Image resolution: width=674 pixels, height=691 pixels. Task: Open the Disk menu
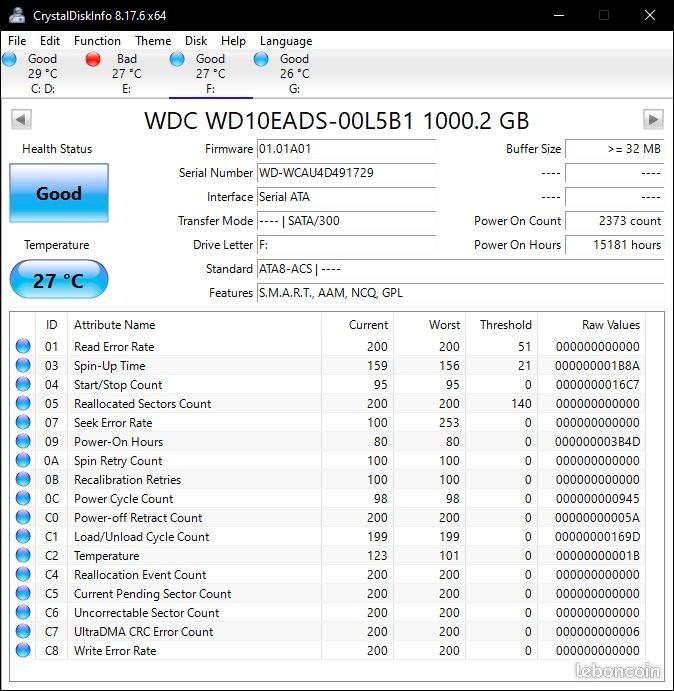196,41
